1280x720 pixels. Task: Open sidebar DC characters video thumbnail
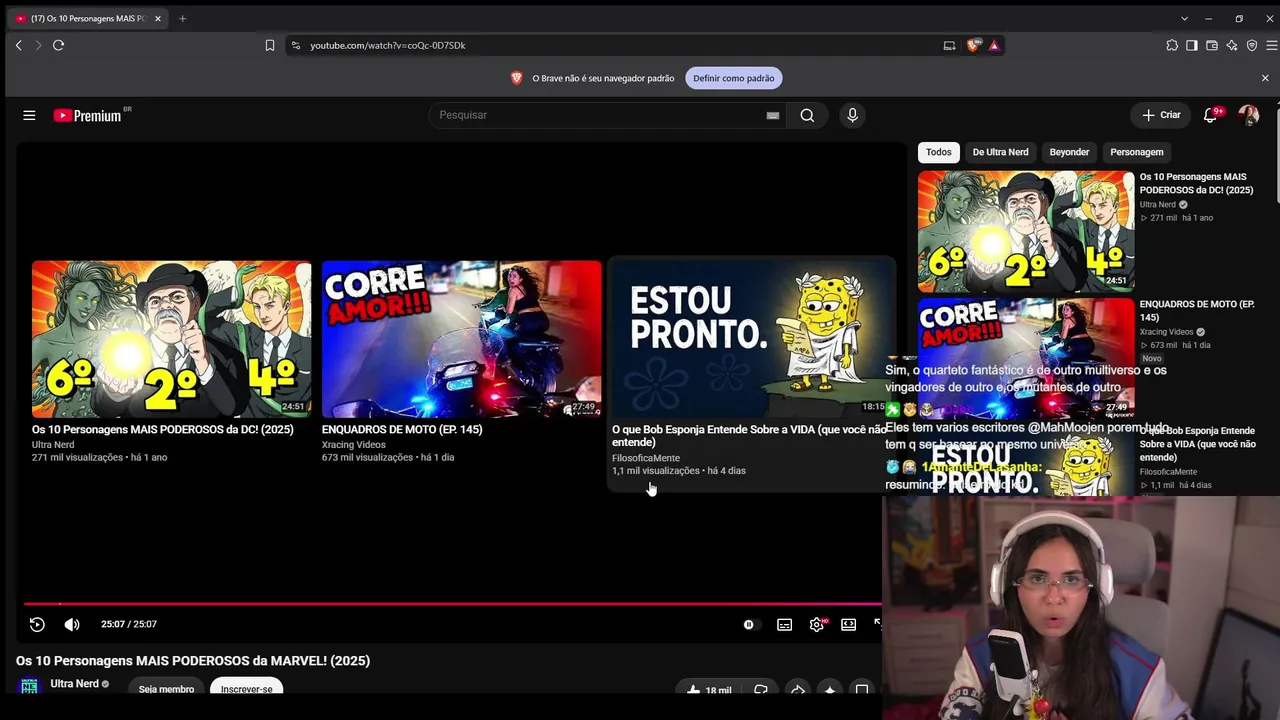click(1026, 231)
